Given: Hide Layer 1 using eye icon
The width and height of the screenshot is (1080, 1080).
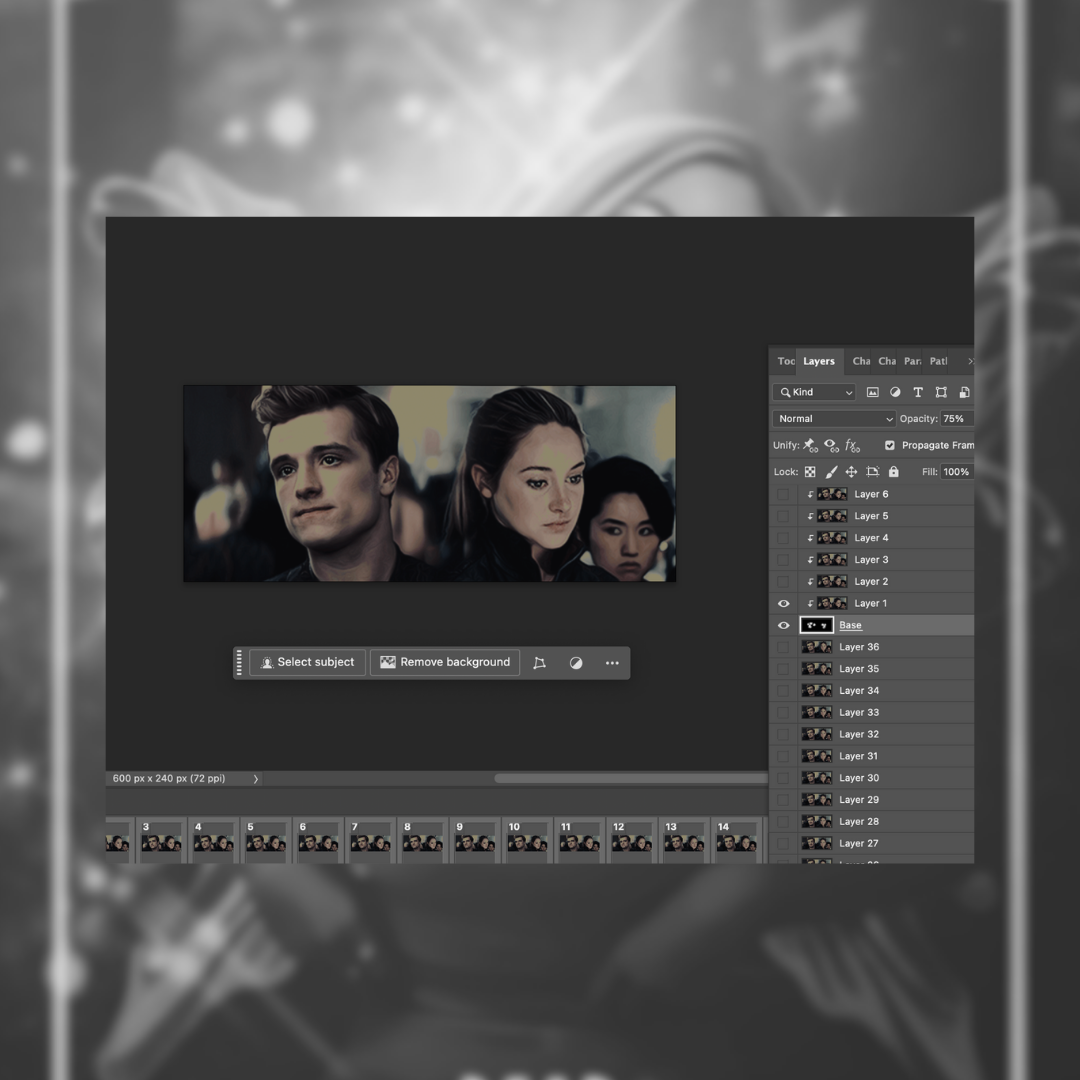Looking at the screenshot, I should point(783,603).
